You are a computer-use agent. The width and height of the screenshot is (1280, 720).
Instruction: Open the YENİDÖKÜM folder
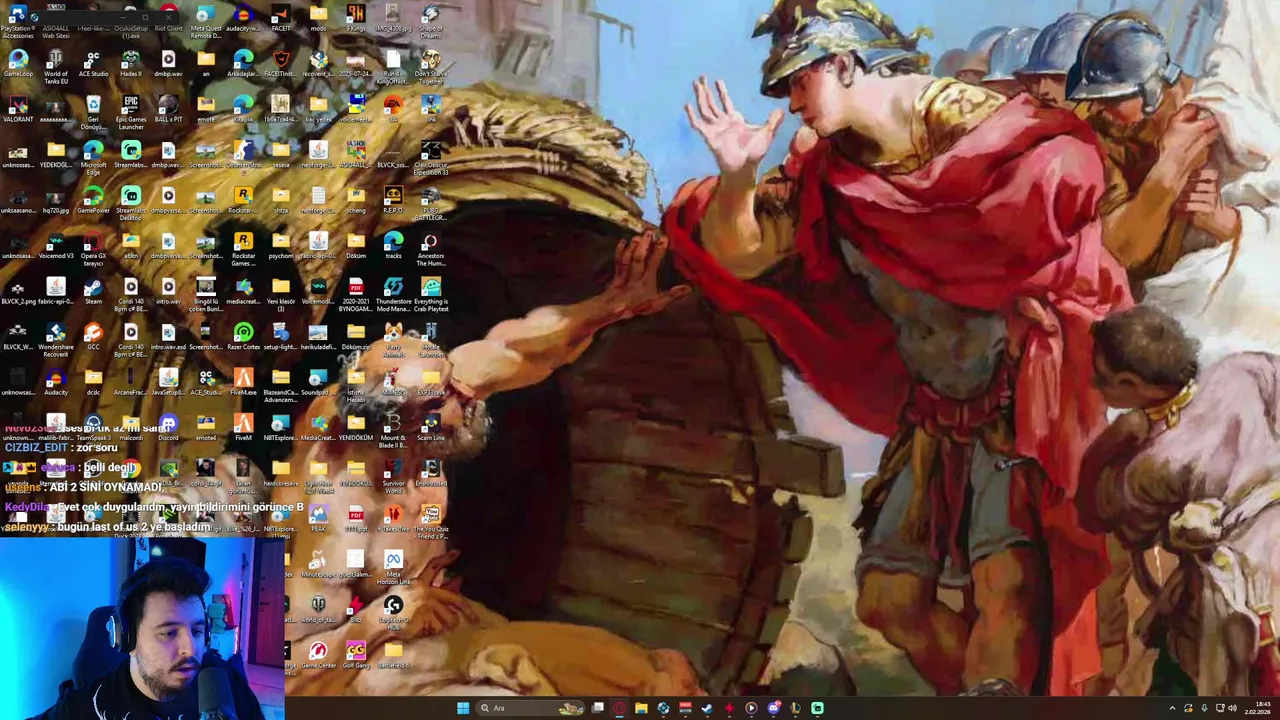[356, 427]
